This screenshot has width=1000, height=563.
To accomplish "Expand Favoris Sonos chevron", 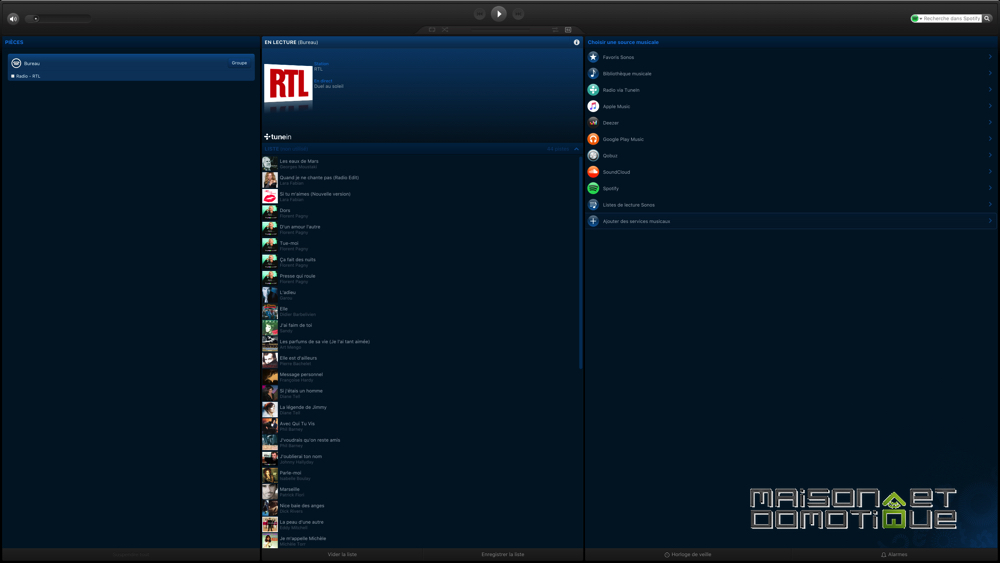I will tap(990, 57).
